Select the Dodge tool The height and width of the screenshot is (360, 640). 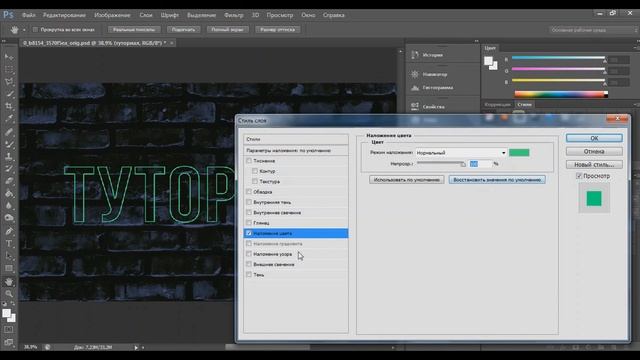(x=9, y=218)
